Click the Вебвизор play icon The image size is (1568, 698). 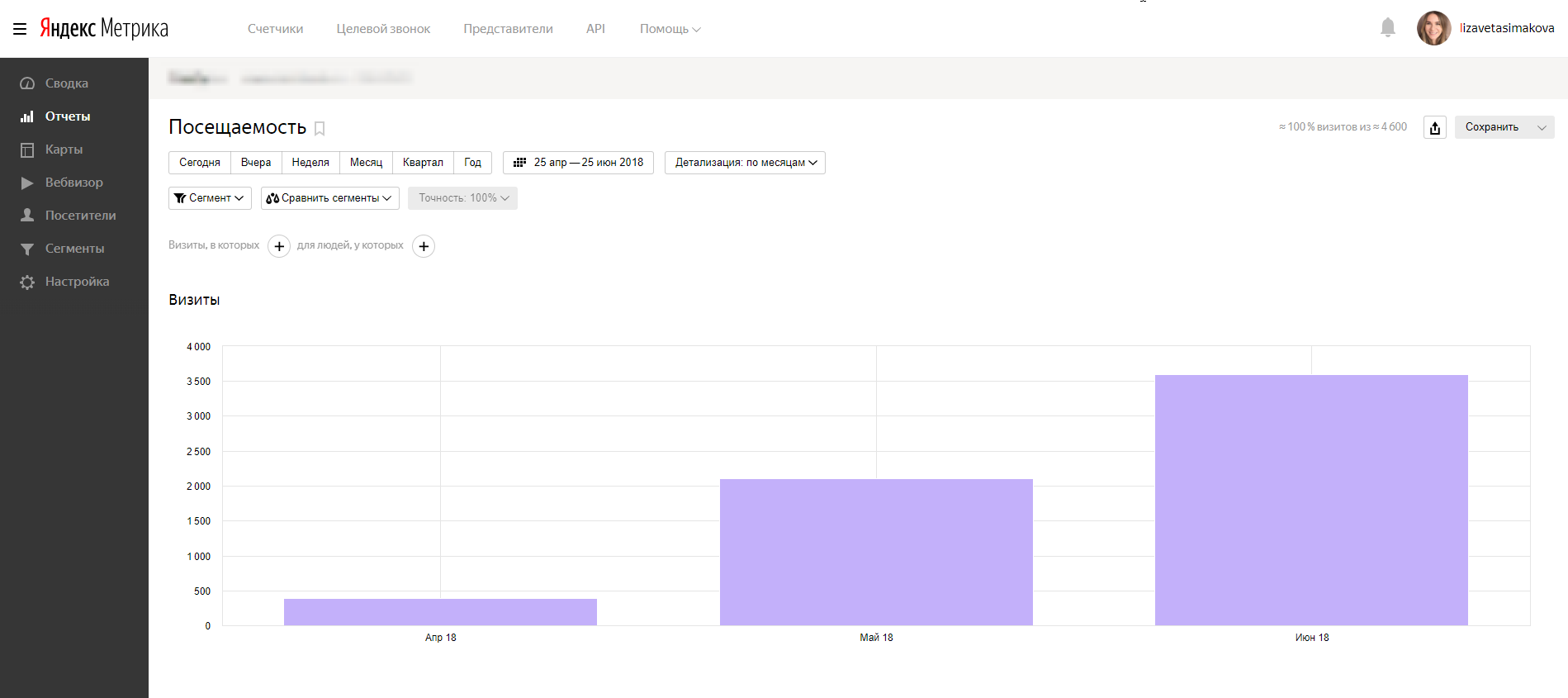pyautogui.click(x=27, y=183)
